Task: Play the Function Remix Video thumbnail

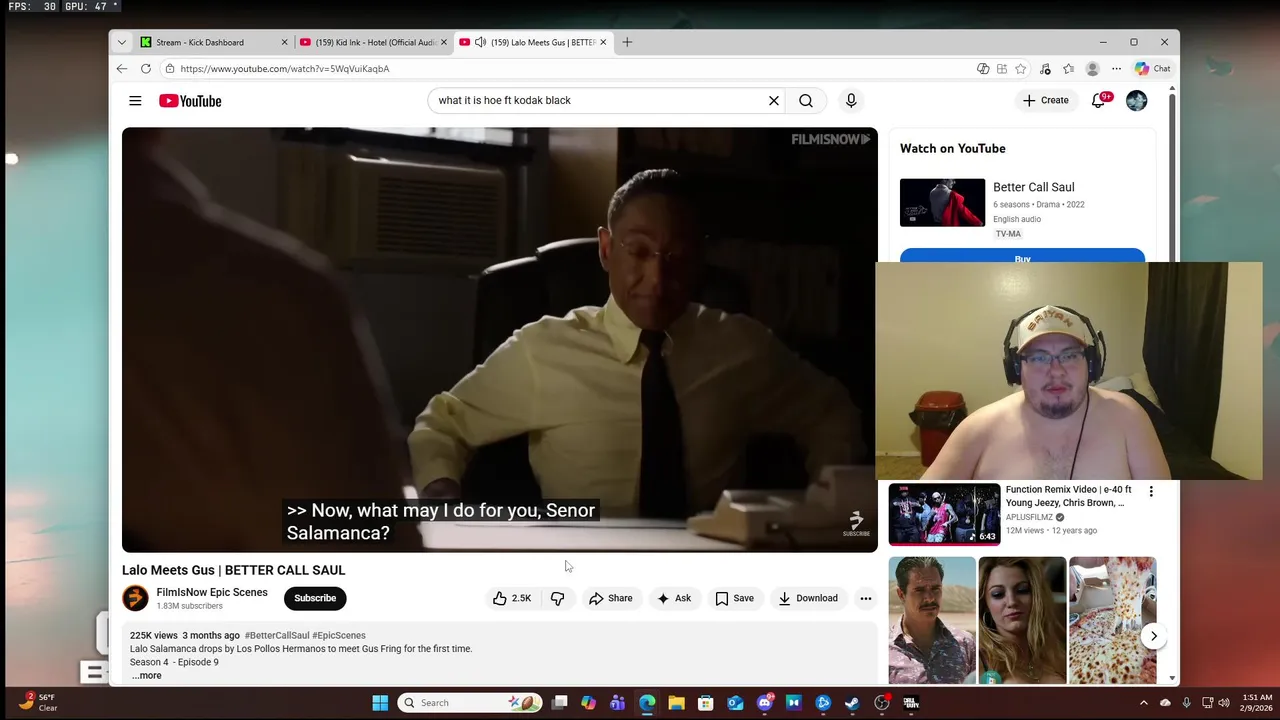Action: tap(944, 514)
